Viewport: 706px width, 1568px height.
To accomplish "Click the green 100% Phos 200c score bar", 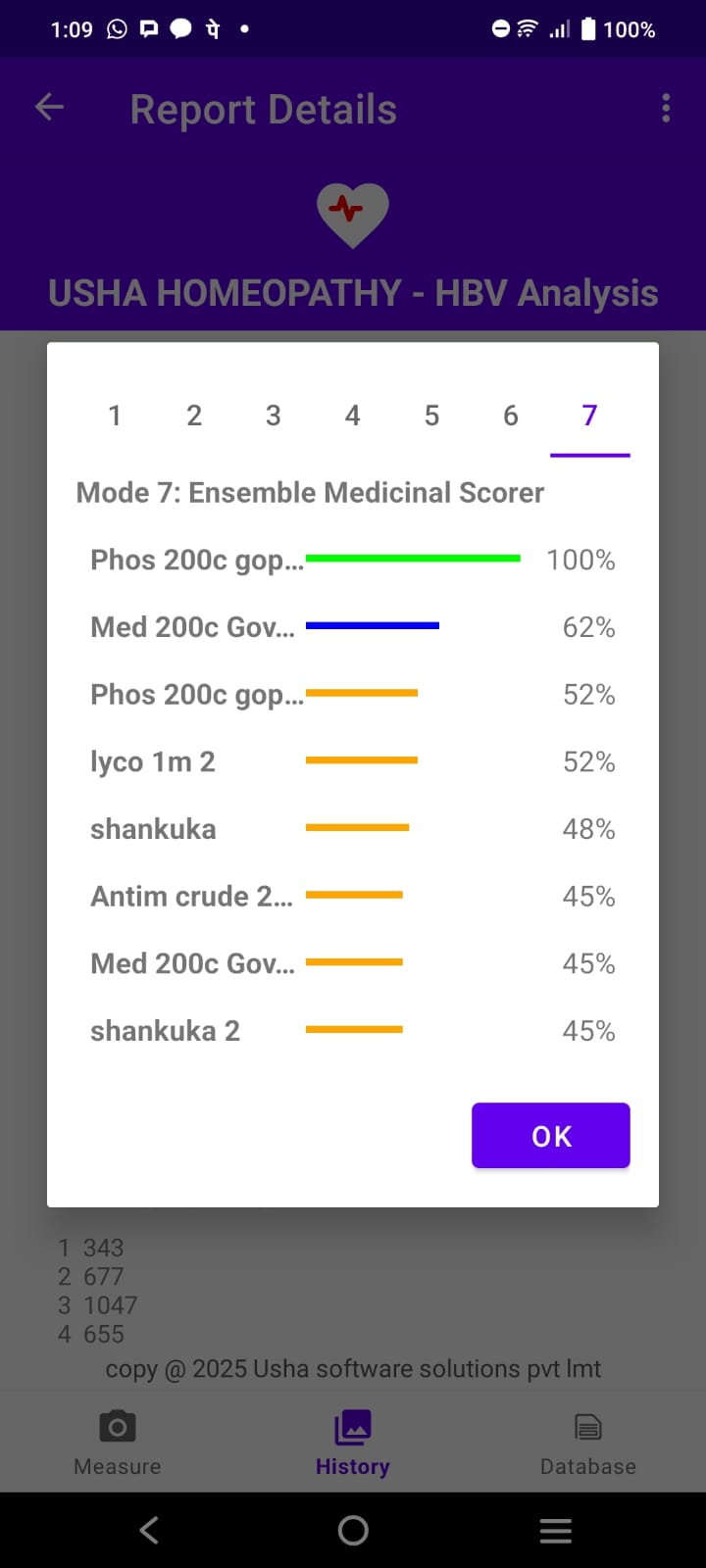I will pos(413,559).
